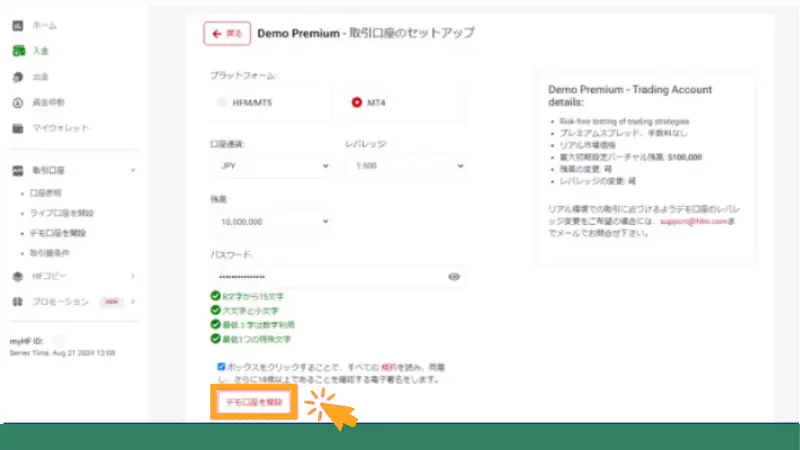Open the 規約 terms link
The height and width of the screenshot is (450, 800).
[x=389, y=367]
